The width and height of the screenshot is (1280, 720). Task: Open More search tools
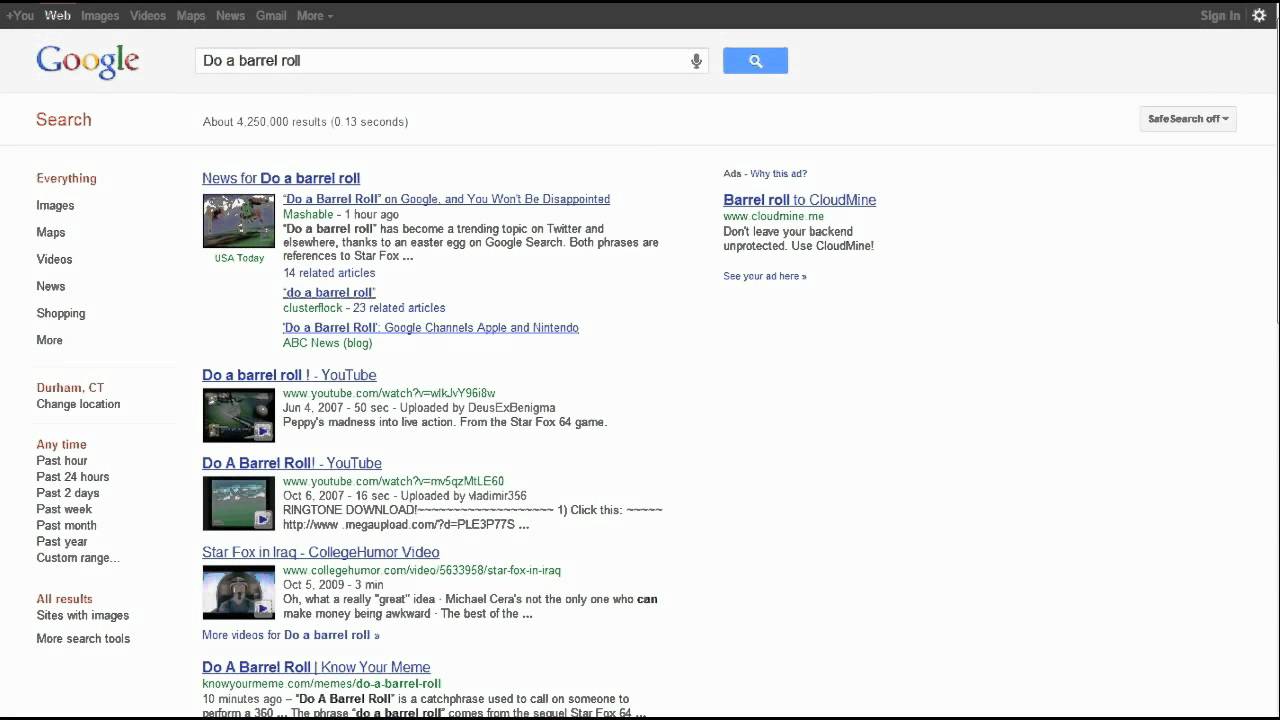(83, 639)
